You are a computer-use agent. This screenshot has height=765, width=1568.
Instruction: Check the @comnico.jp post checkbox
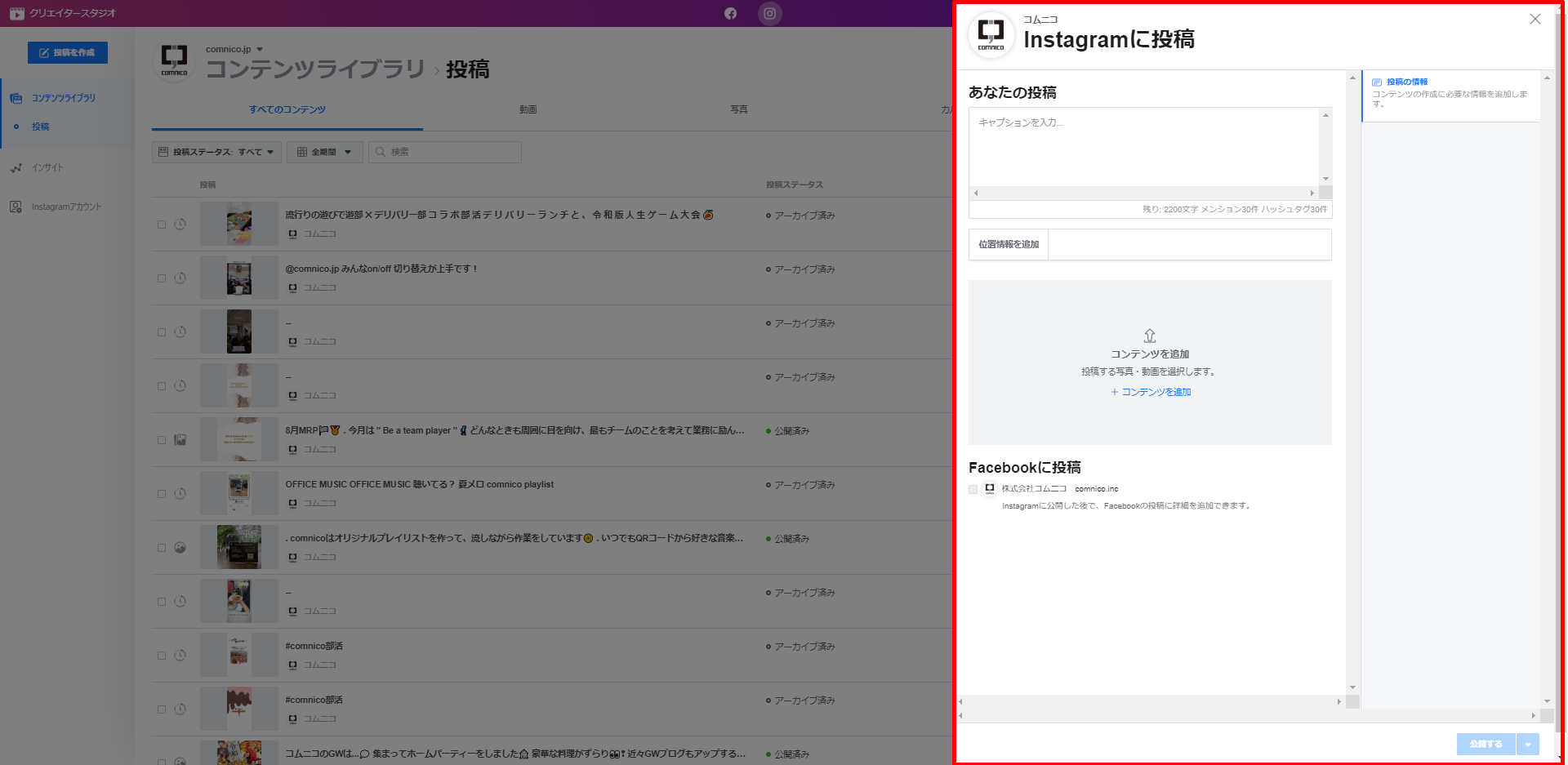162,278
